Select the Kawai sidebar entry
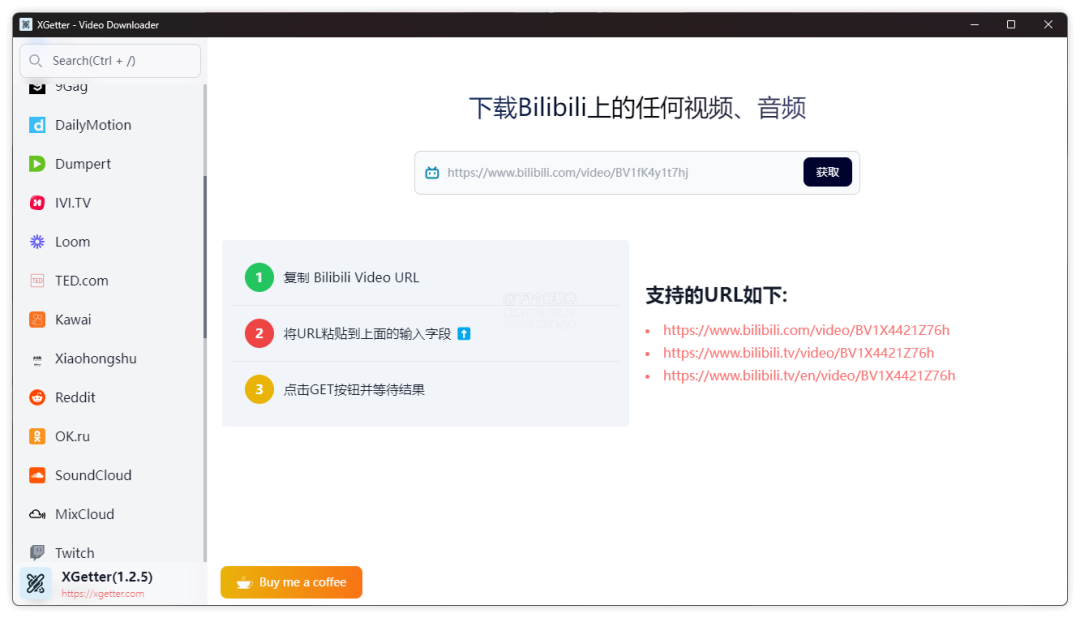Viewport: 1080px width, 618px height. pyautogui.click(x=109, y=320)
